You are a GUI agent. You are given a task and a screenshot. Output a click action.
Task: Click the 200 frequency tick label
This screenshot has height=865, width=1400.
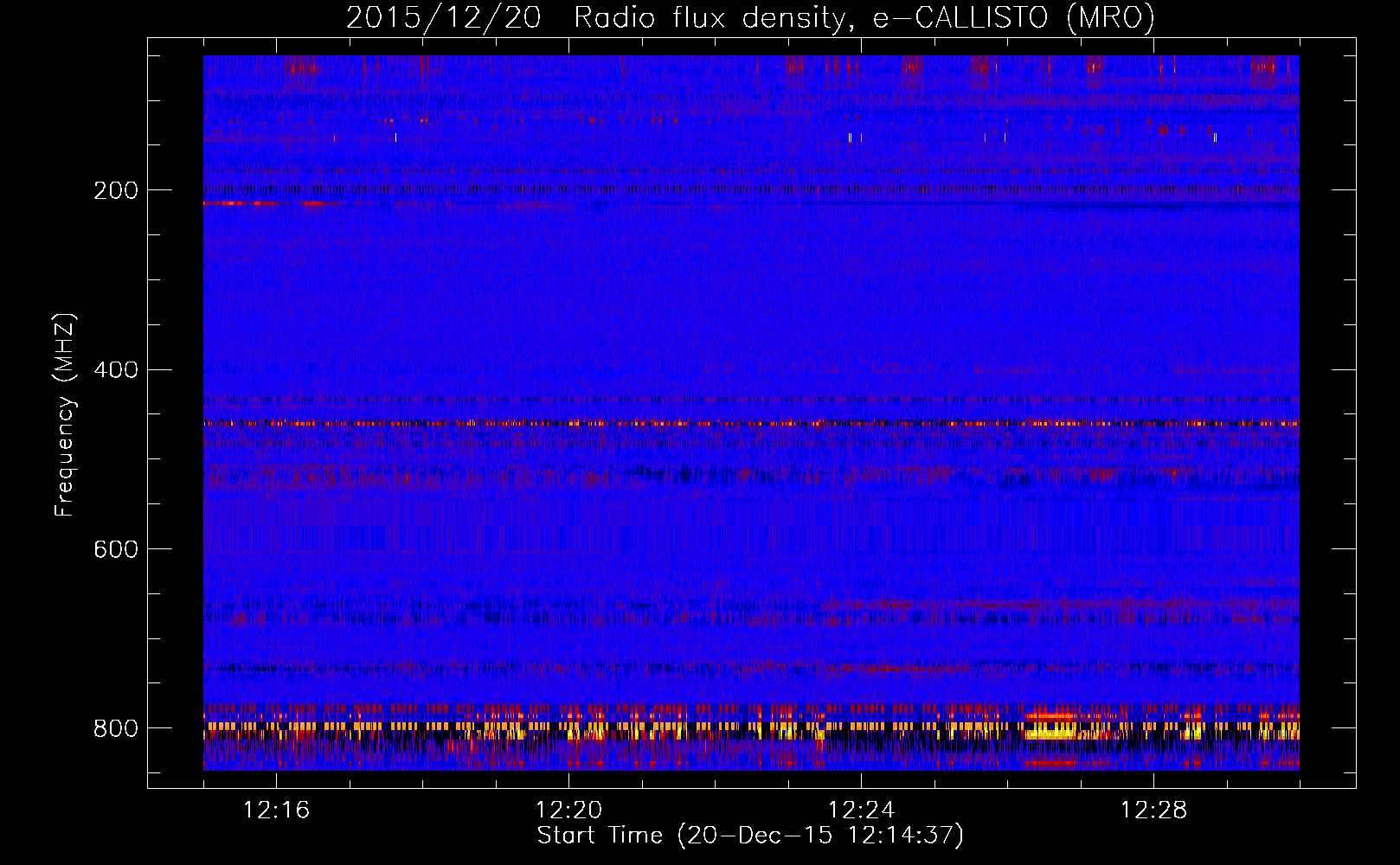pyautogui.click(x=116, y=190)
